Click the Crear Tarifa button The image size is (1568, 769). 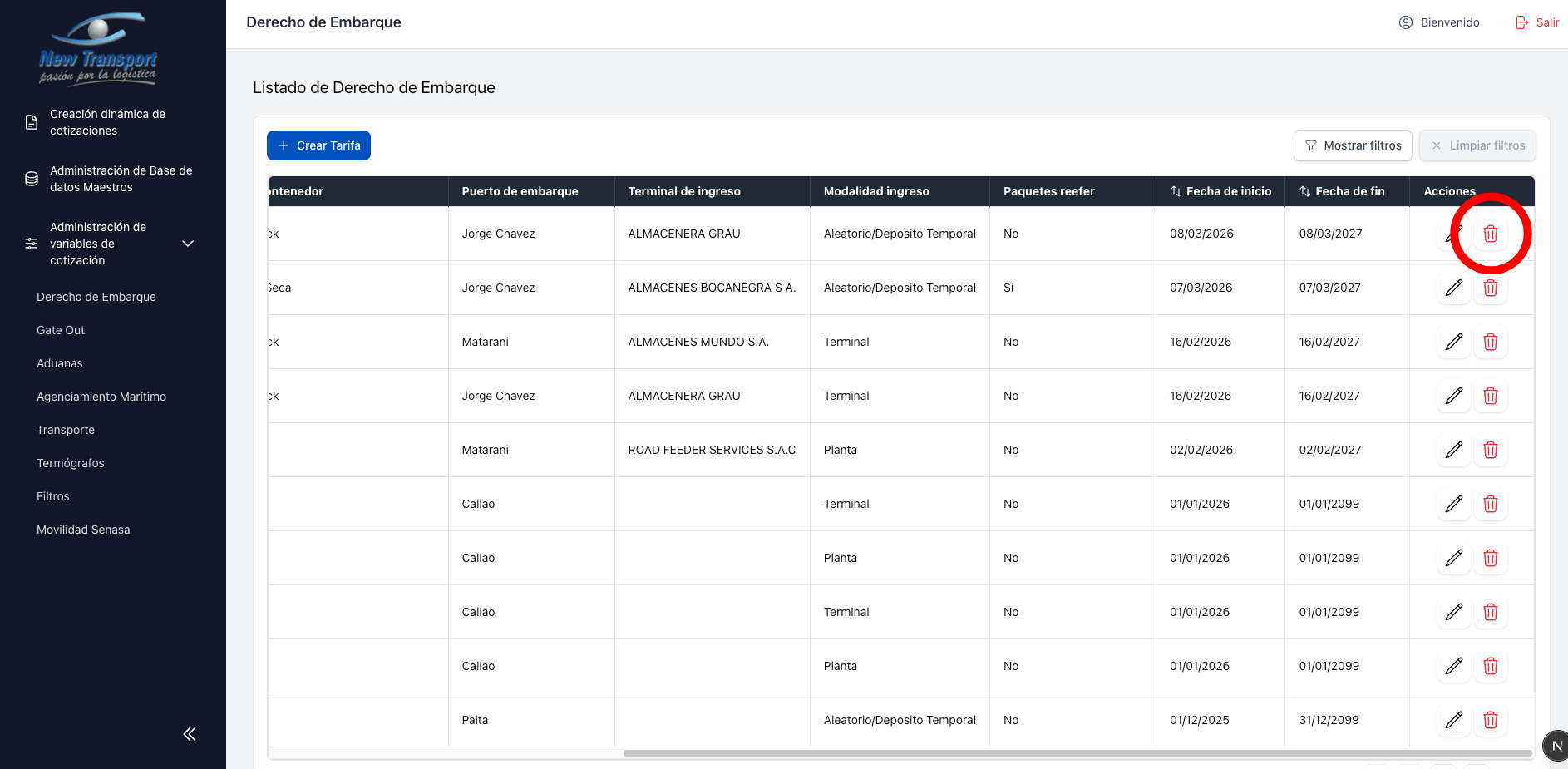coord(318,145)
